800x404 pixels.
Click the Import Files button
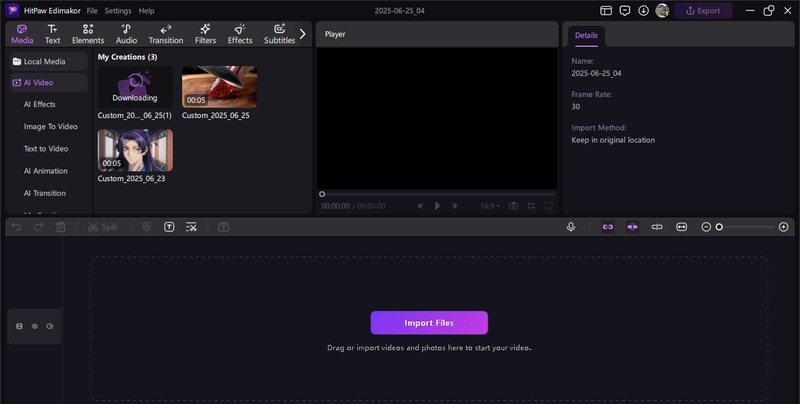(429, 323)
